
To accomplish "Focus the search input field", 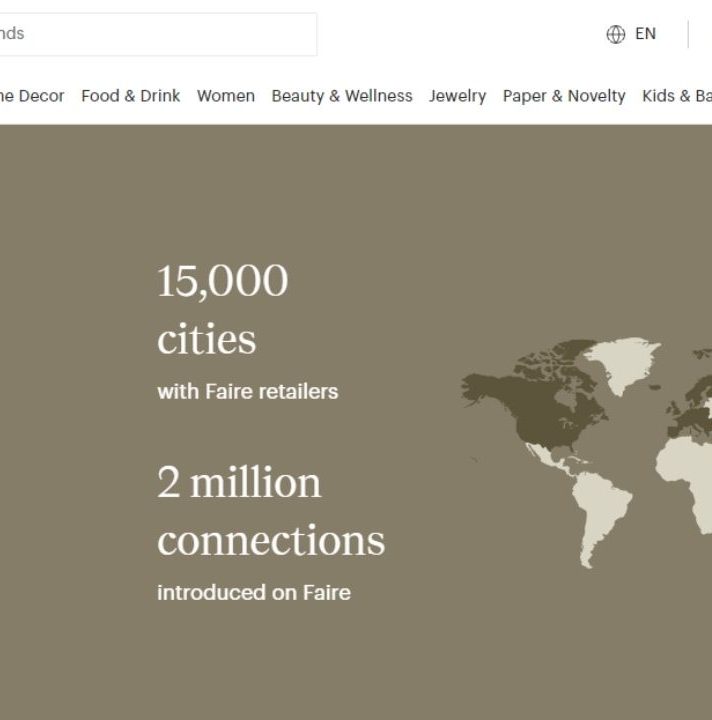I will [x=157, y=34].
